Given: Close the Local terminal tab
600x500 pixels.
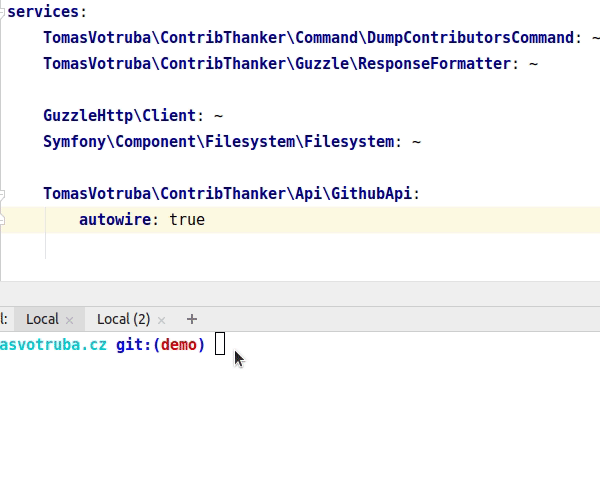Looking at the screenshot, I should pos(69,320).
